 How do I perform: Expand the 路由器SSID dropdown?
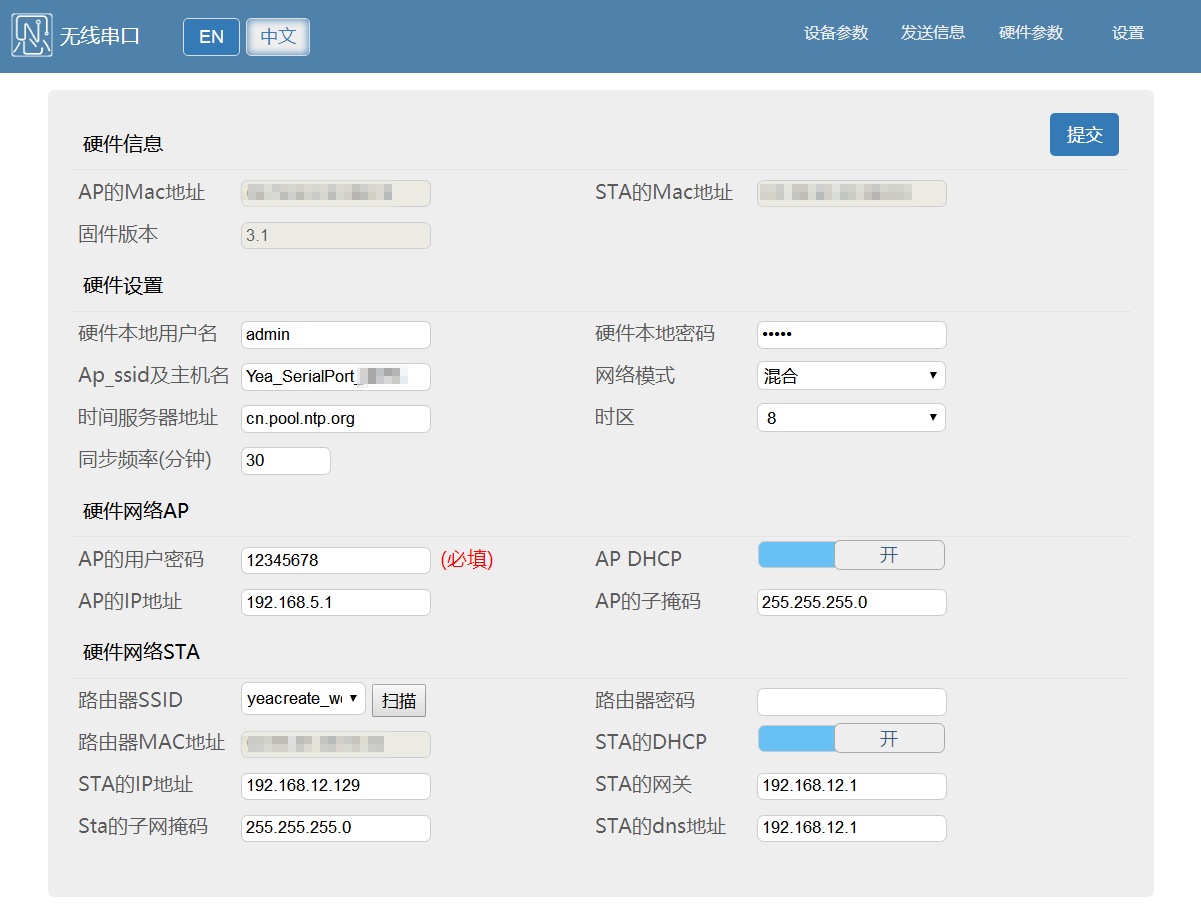tap(303, 699)
